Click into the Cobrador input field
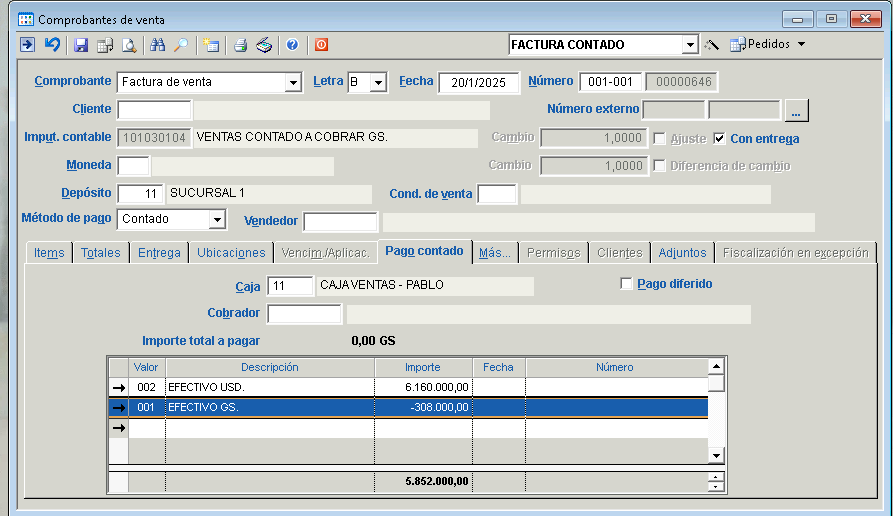This screenshot has height=516, width=893. pos(304,314)
